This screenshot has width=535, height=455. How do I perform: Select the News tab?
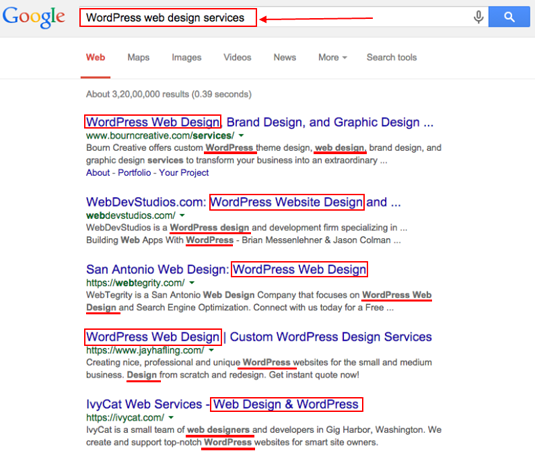pos(285,57)
